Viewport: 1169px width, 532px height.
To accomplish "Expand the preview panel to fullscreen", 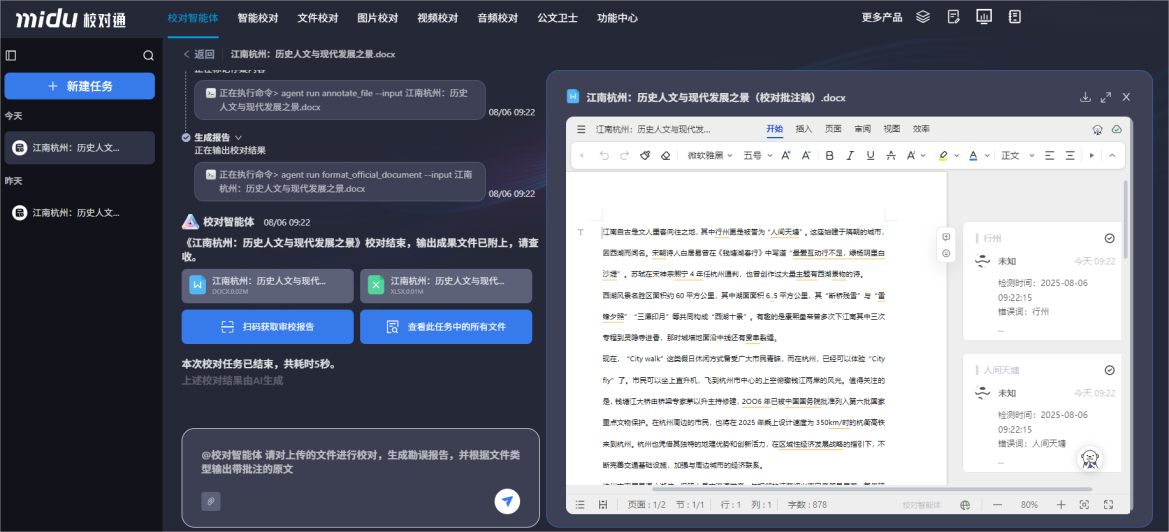I will [1106, 97].
